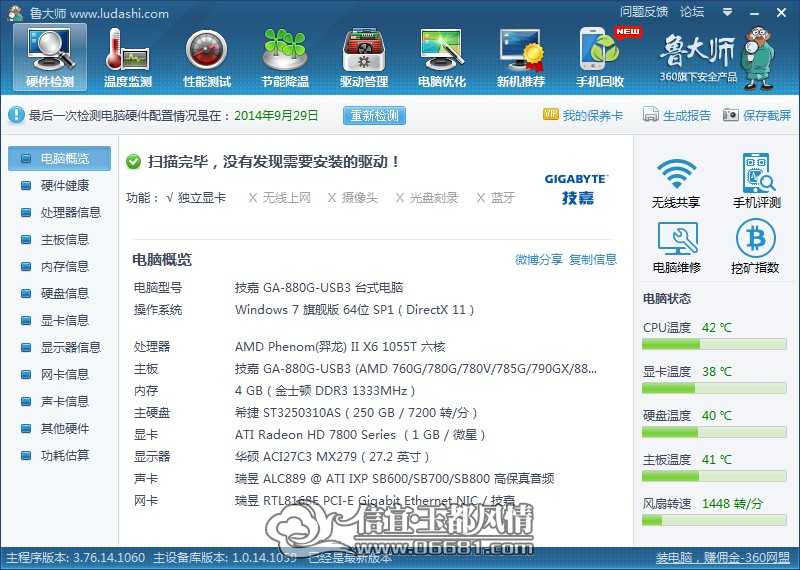The width and height of the screenshot is (800, 570).
Task: Click the 瑞昱 ALC889 sound card text
Action: coord(394,479)
